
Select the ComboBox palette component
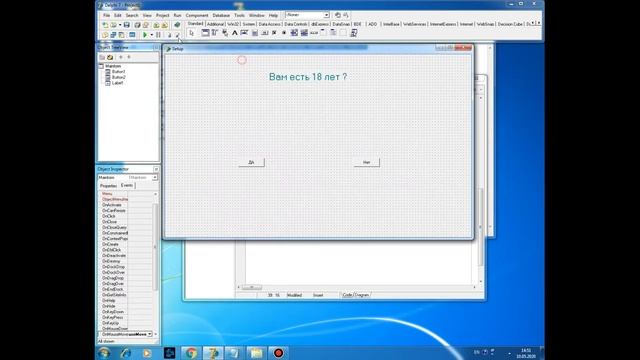[x=304, y=33]
